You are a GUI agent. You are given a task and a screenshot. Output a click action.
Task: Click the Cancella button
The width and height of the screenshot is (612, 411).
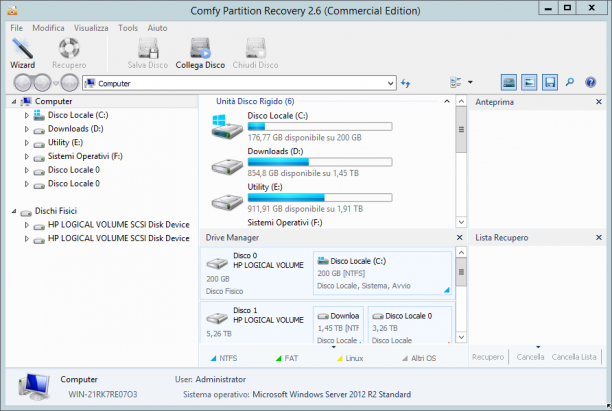tap(530, 357)
